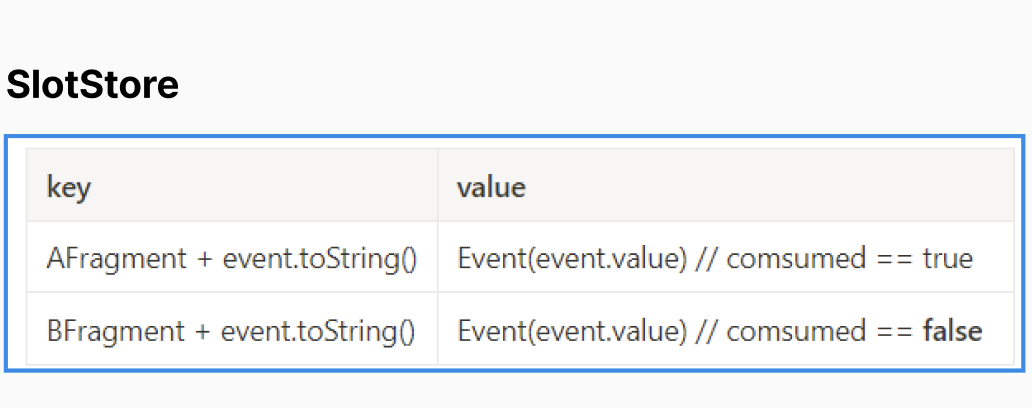Viewport: 1032px width, 408px height.
Task: Click "comsumed" in the false row
Action: click(x=796, y=329)
